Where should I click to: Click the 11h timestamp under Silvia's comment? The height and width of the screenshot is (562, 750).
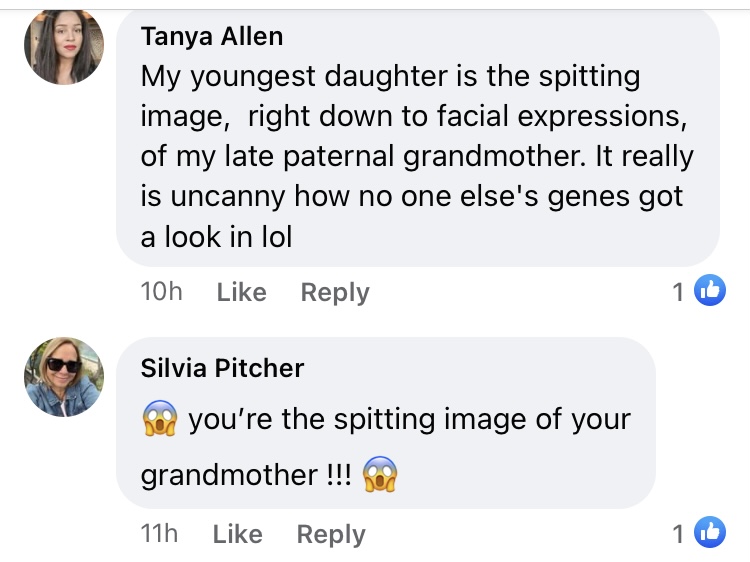pyautogui.click(x=160, y=535)
